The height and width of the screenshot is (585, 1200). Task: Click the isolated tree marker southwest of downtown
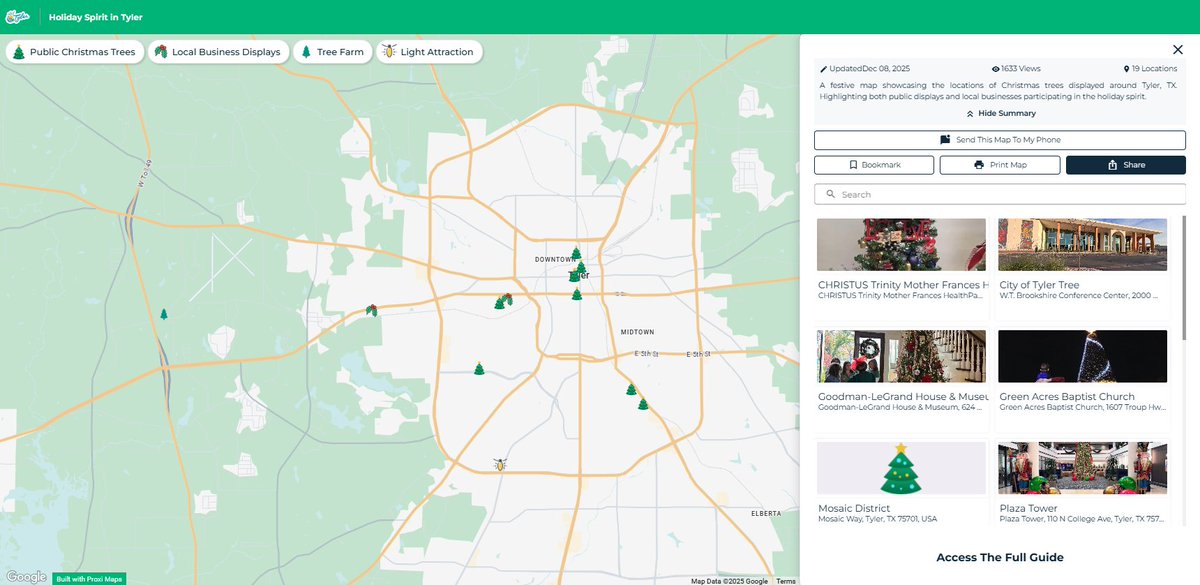click(479, 369)
